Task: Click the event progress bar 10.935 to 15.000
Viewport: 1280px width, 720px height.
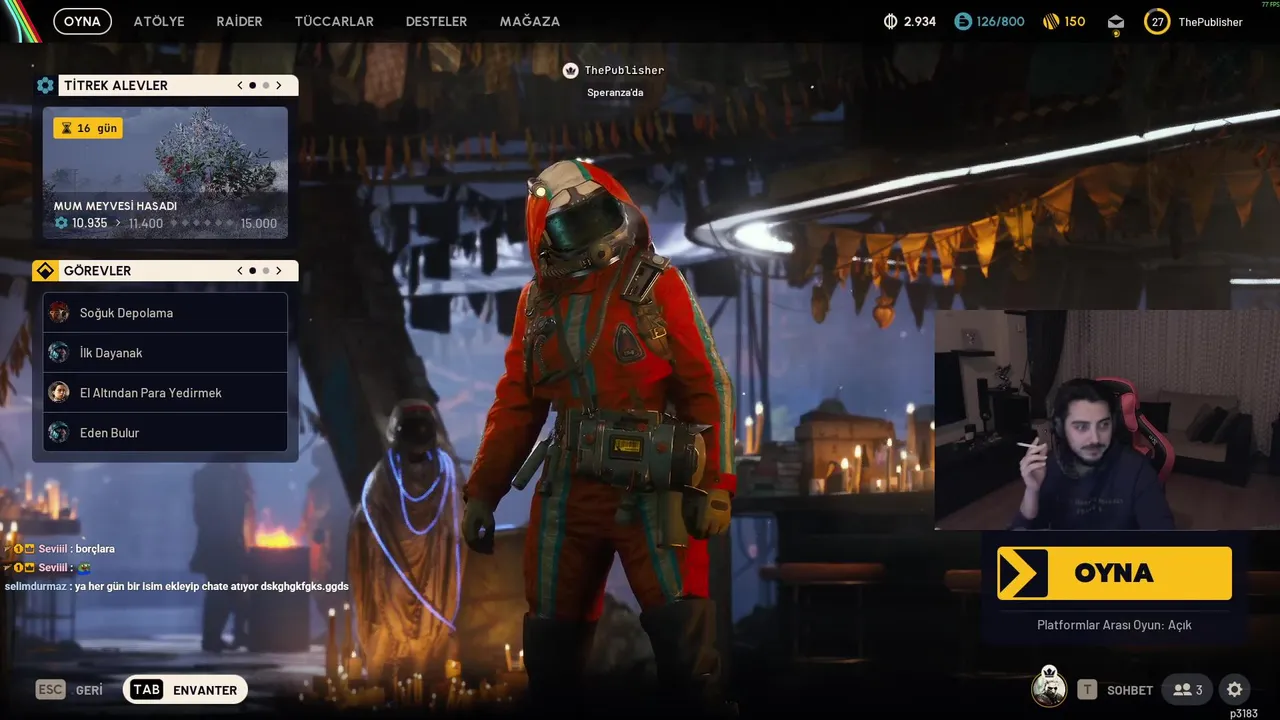Action: coord(165,223)
